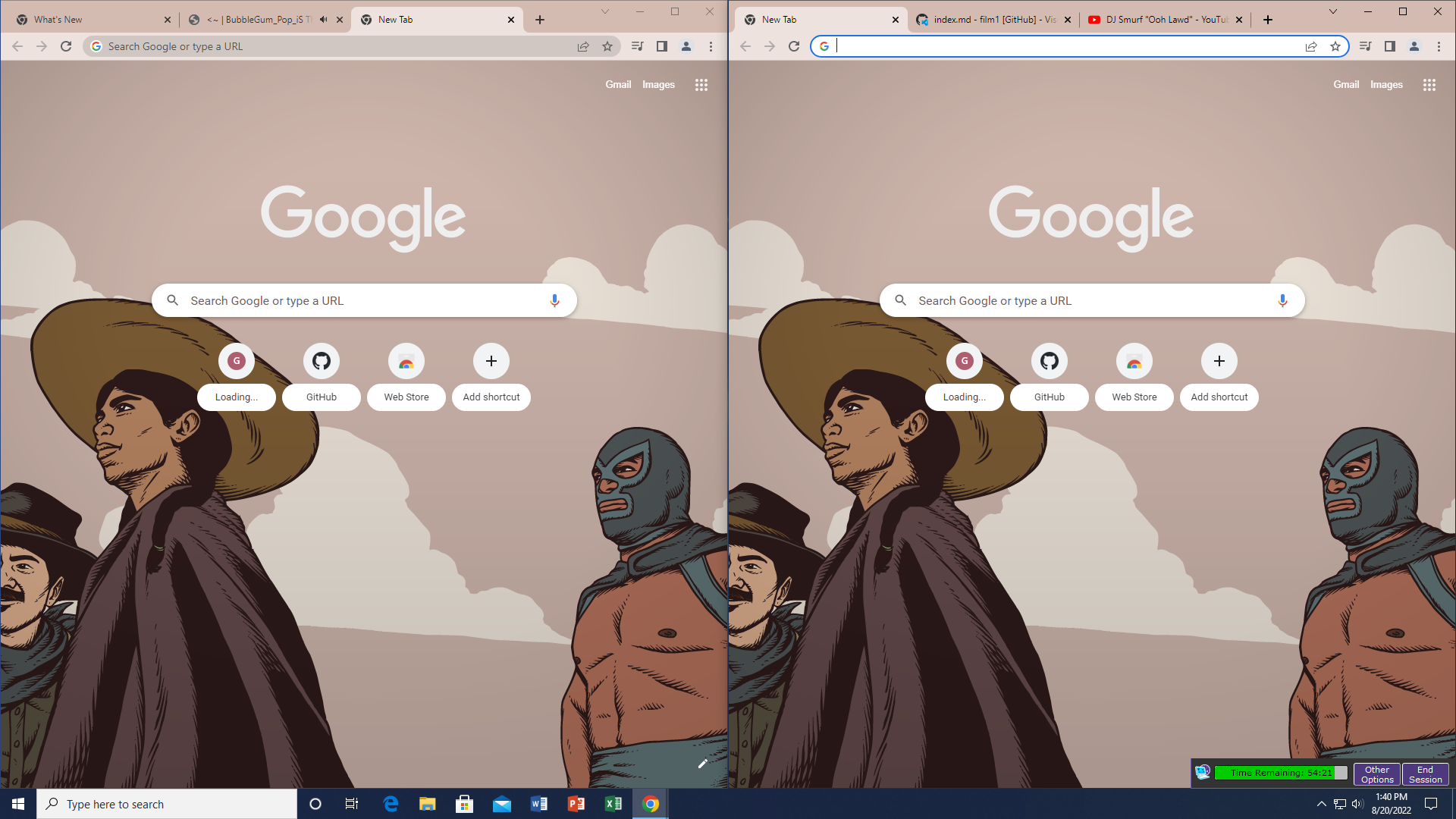
Task: Click Time Remaining progress bar
Action: point(1280,773)
